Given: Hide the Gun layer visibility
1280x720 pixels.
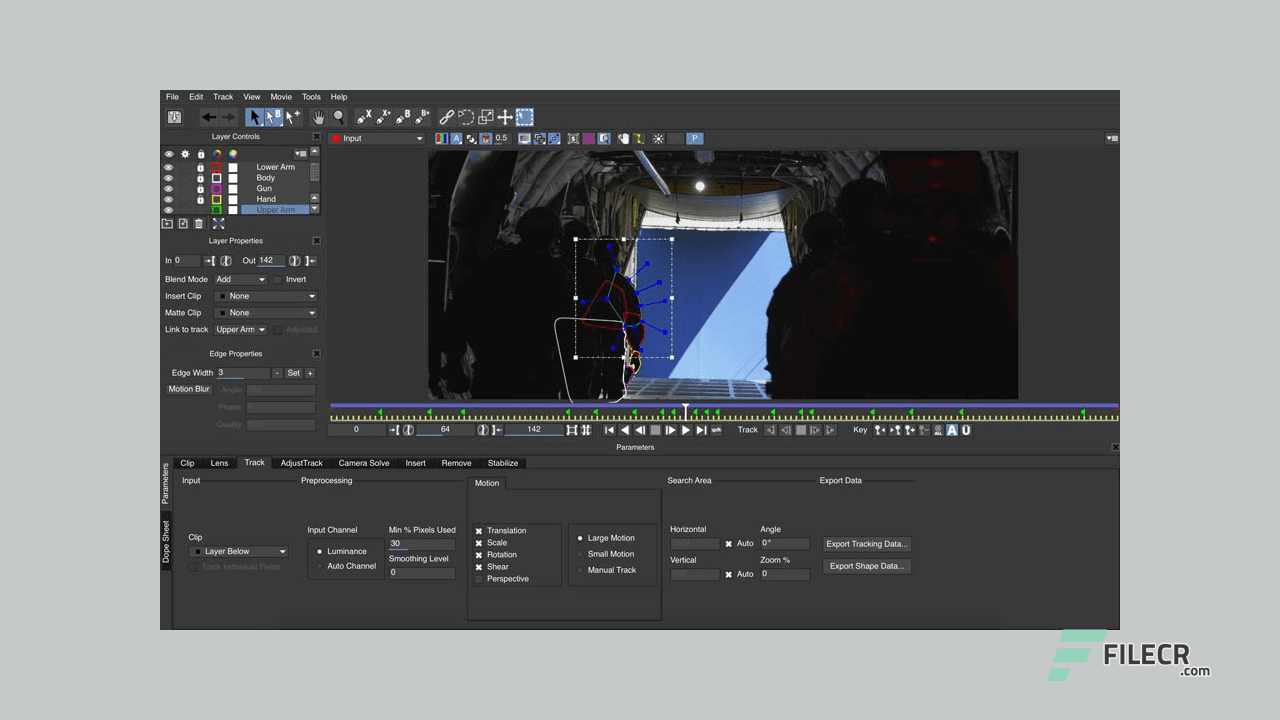Looking at the screenshot, I should click(x=169, y=188).
